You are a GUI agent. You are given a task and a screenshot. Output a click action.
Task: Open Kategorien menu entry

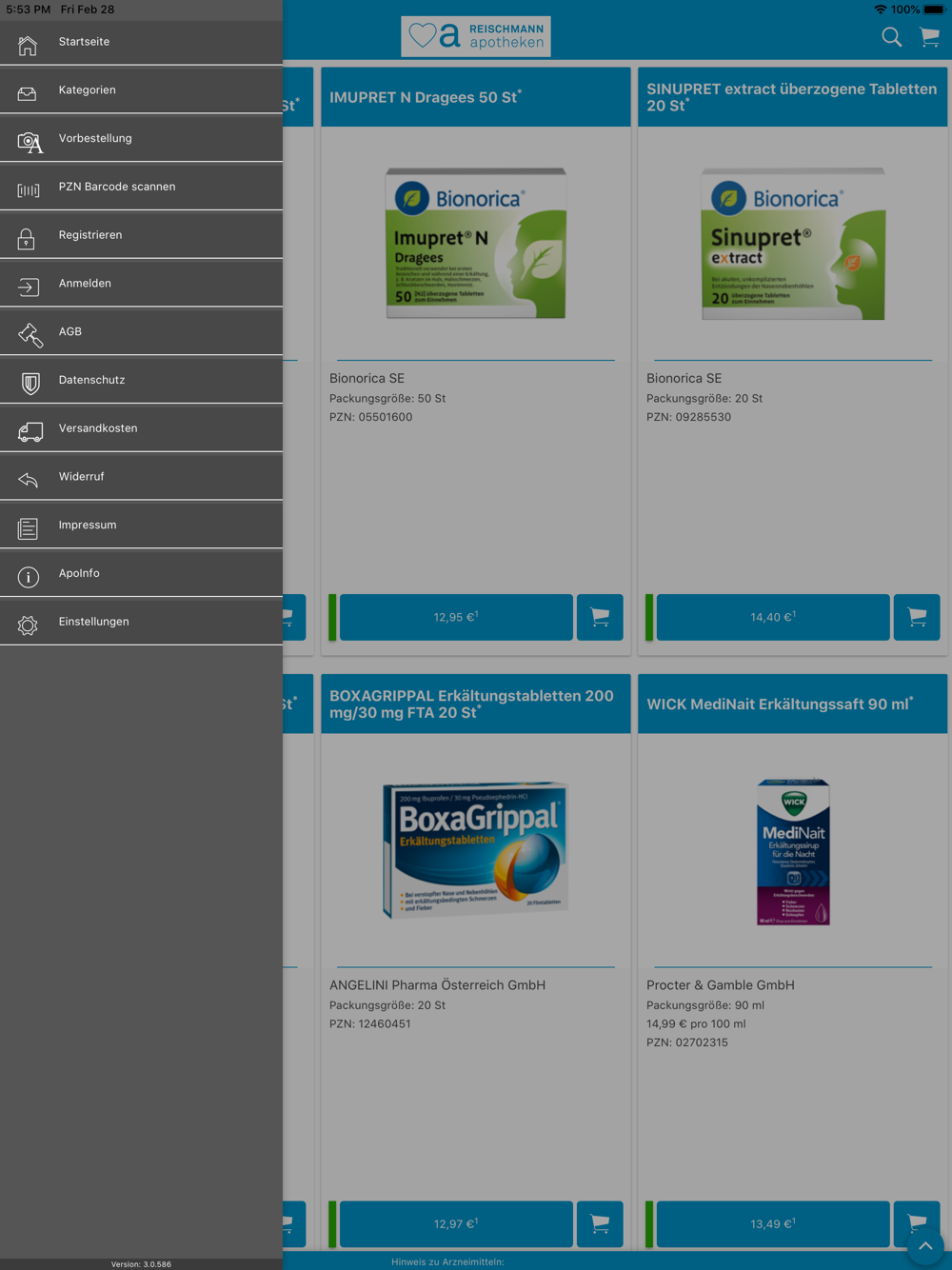point(141,90)
